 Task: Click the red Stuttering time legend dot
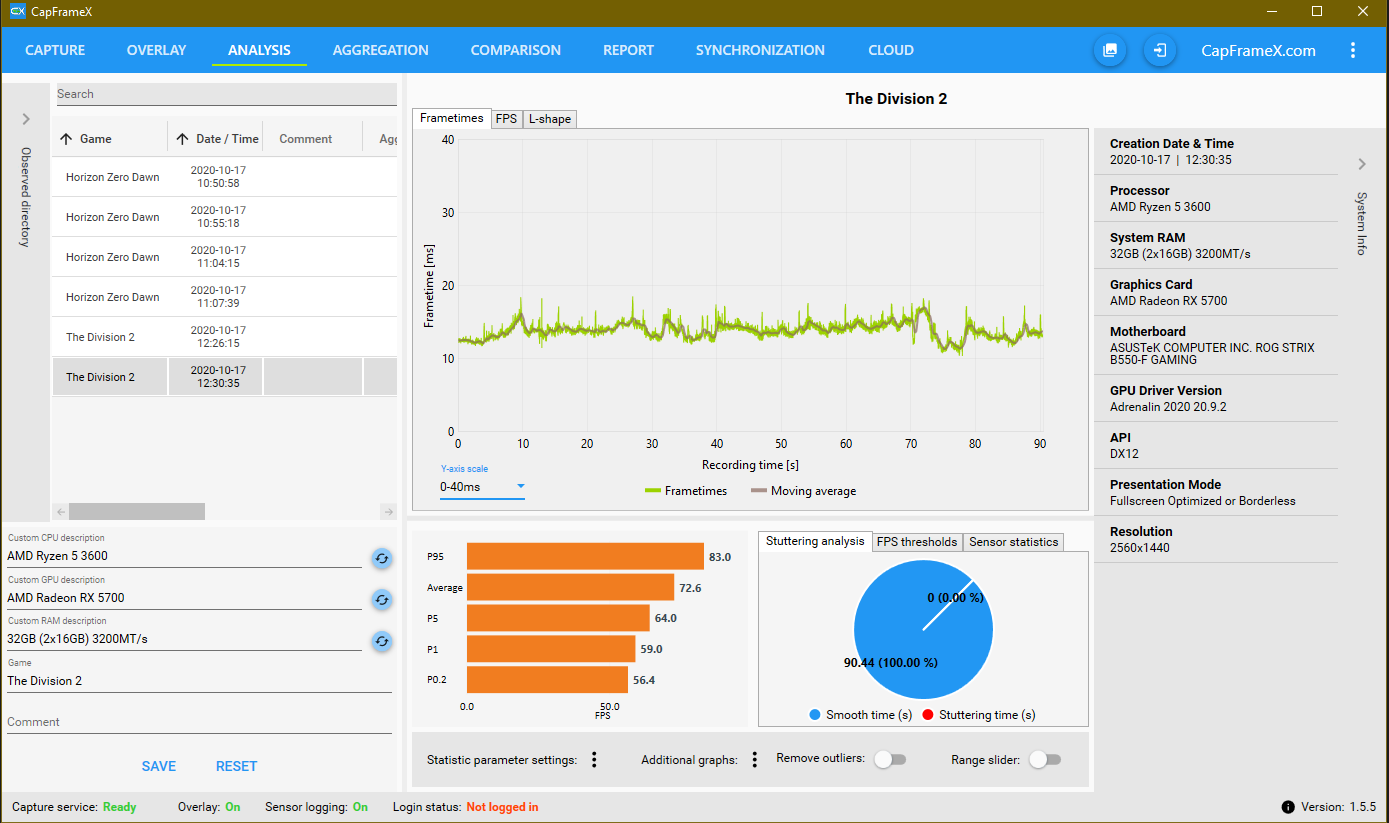click(x=928, y=715)
